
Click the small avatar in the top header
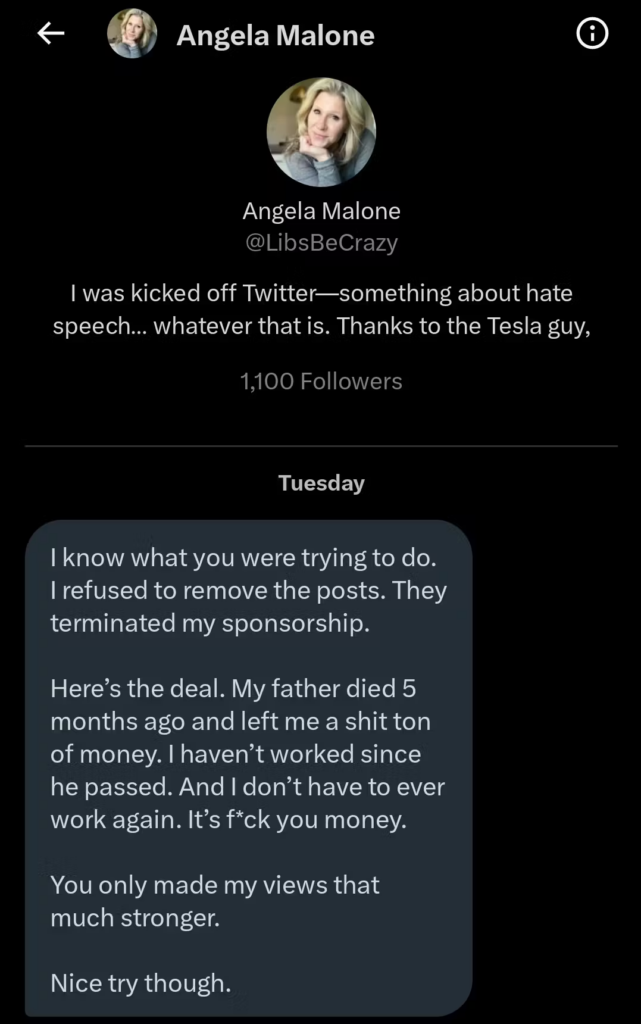tap(132, 33)
